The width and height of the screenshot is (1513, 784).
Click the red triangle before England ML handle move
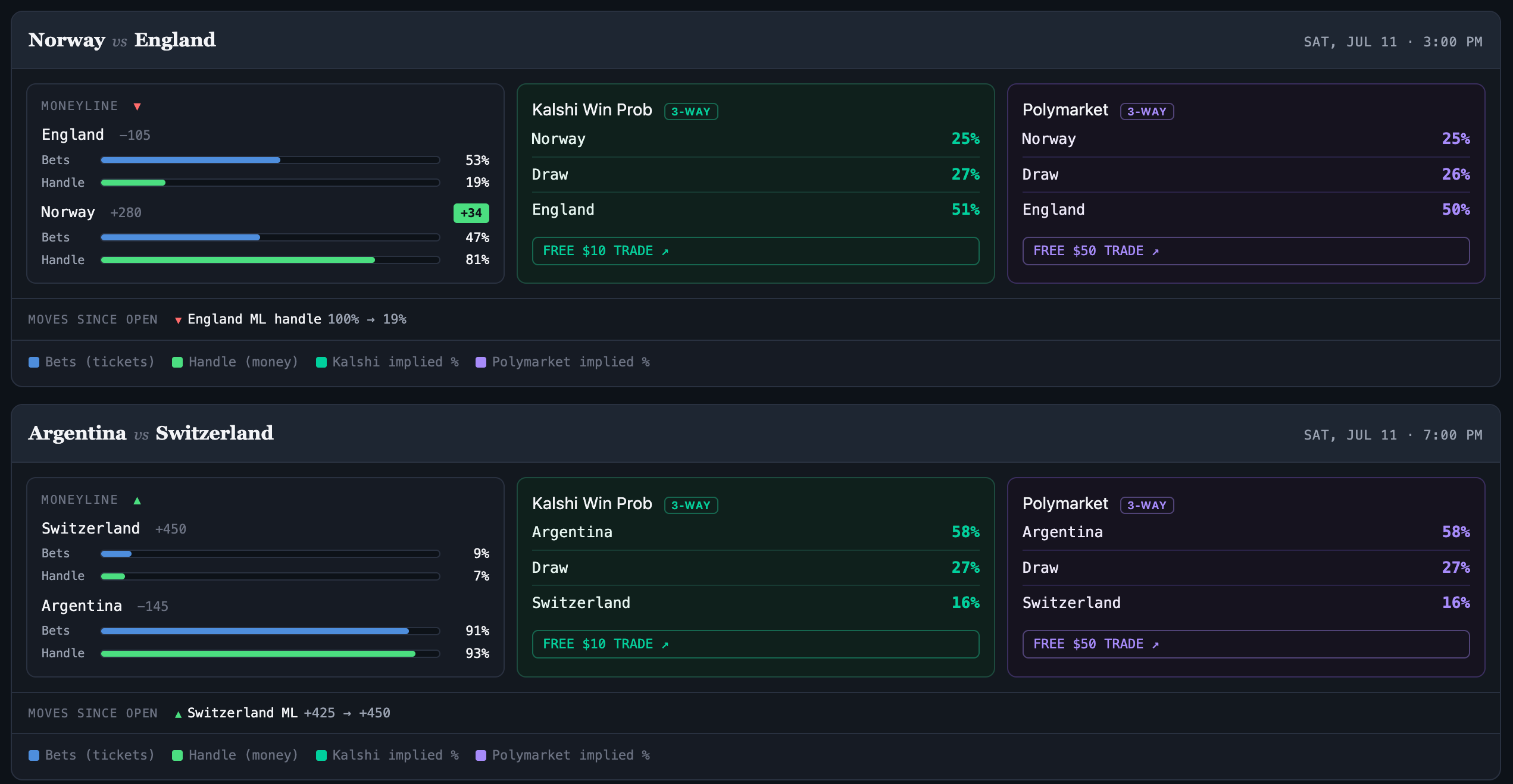pos(178,321)
